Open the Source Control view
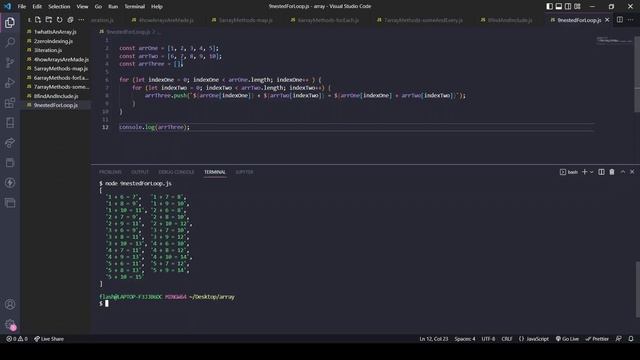Screen dimensions: 640x360 point(10,62)
